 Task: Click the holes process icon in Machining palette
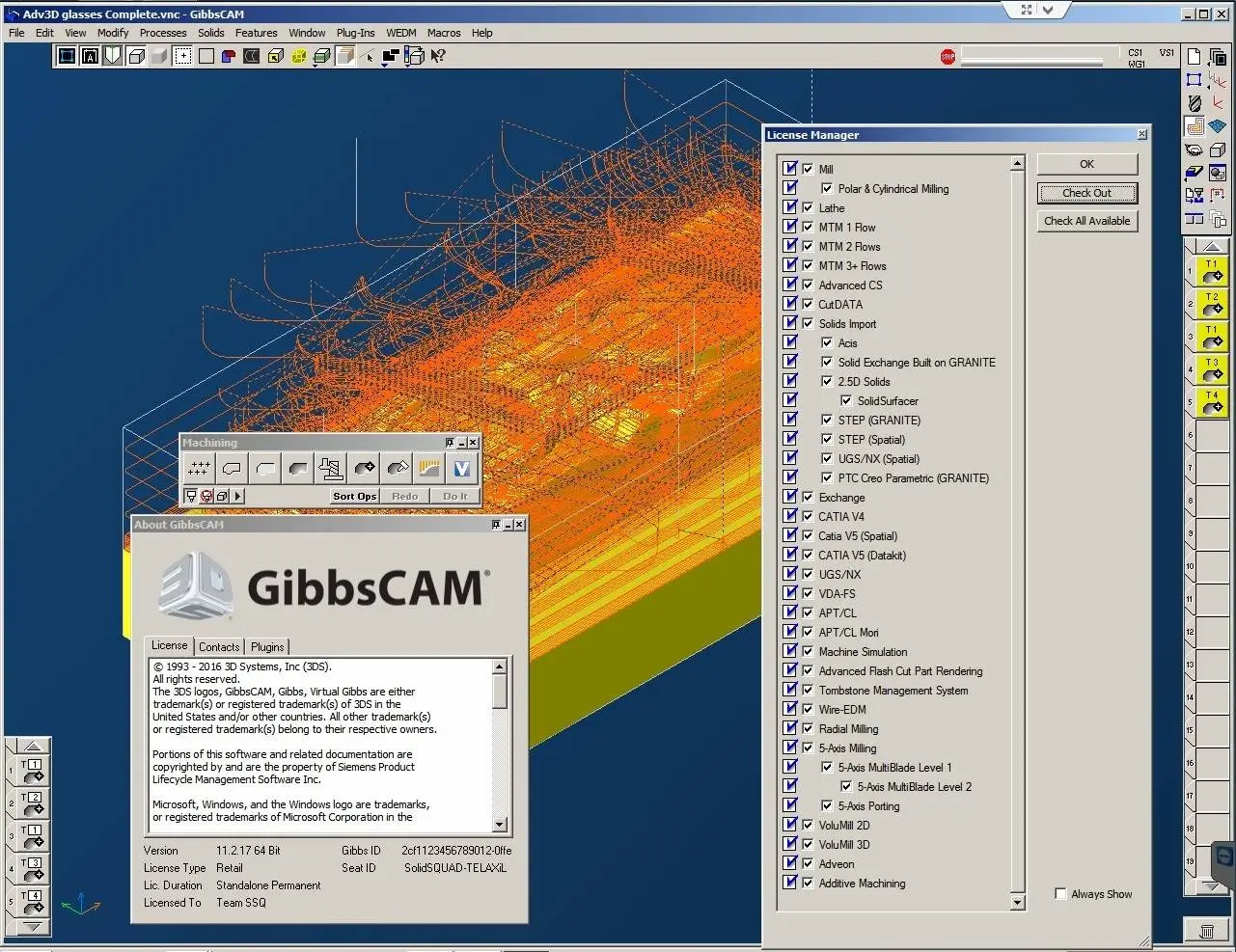(x=199, y=469)
